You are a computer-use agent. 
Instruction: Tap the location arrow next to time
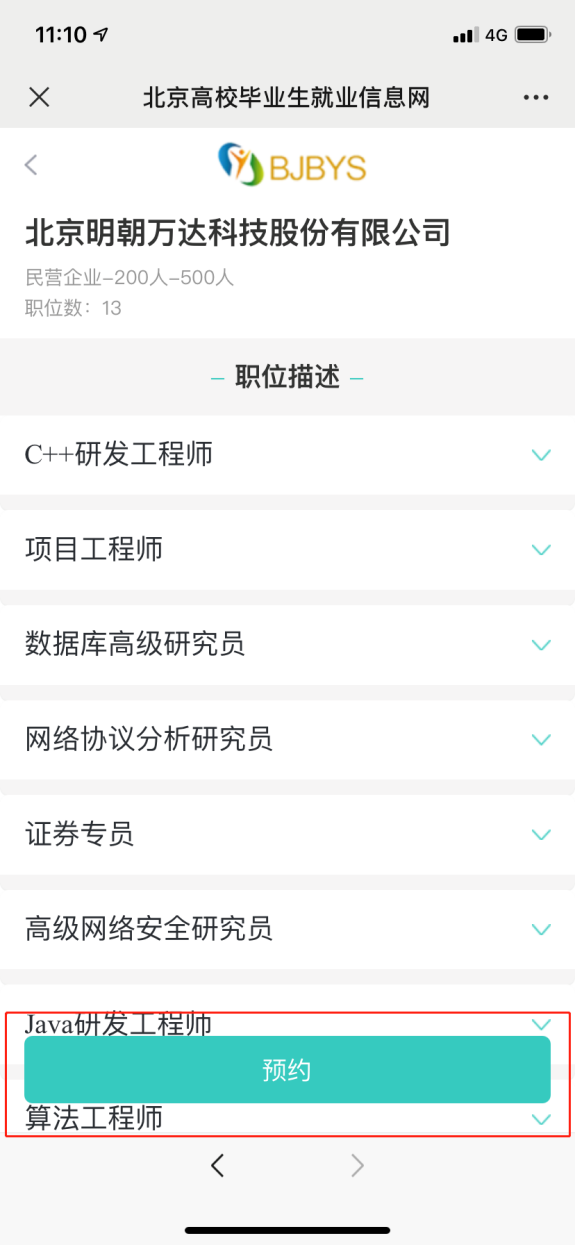click(x=101, y=34)
